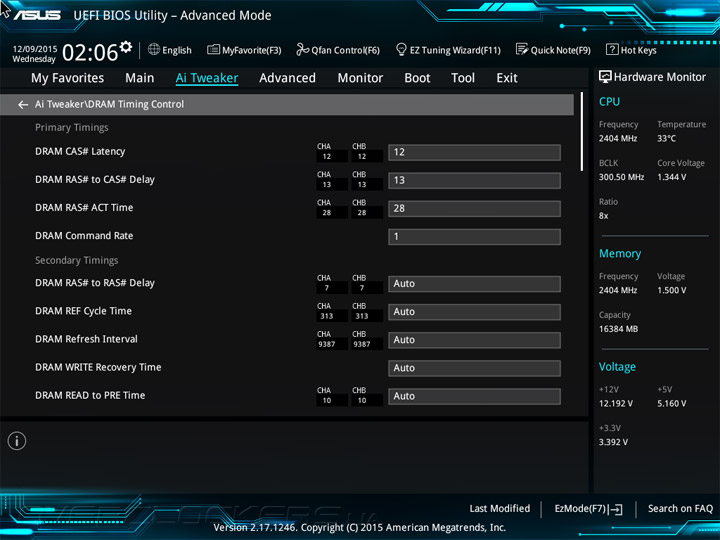The height and width of the screenshot is (540, 720).
Task: Click DRAM Command Rate label
Action: (x=84, y=236)
